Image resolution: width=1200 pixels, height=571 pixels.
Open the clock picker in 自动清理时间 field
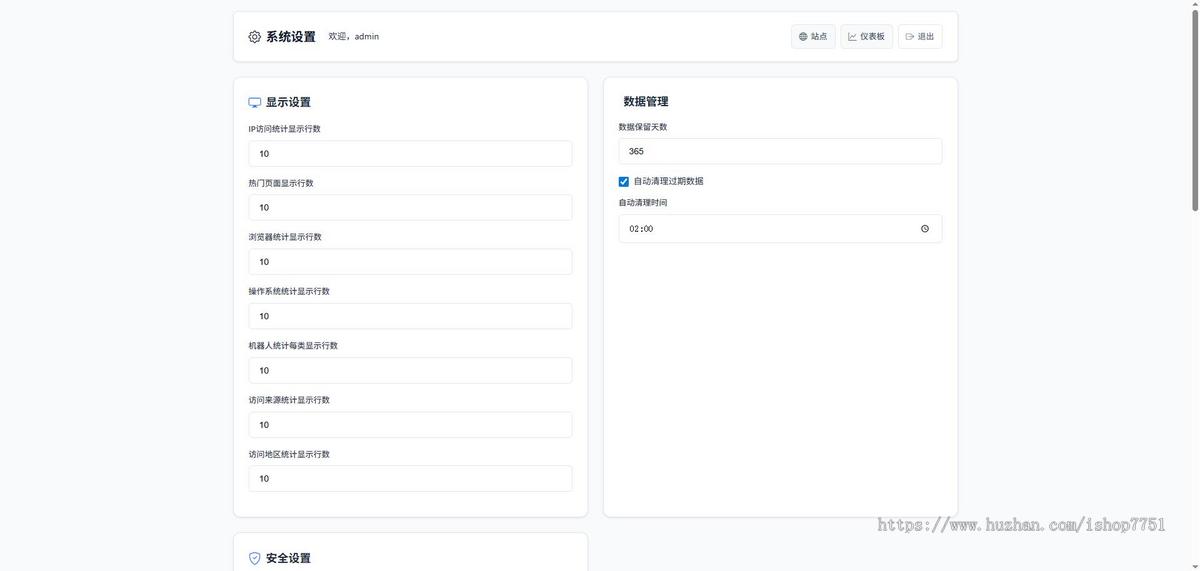pos(925,229)
